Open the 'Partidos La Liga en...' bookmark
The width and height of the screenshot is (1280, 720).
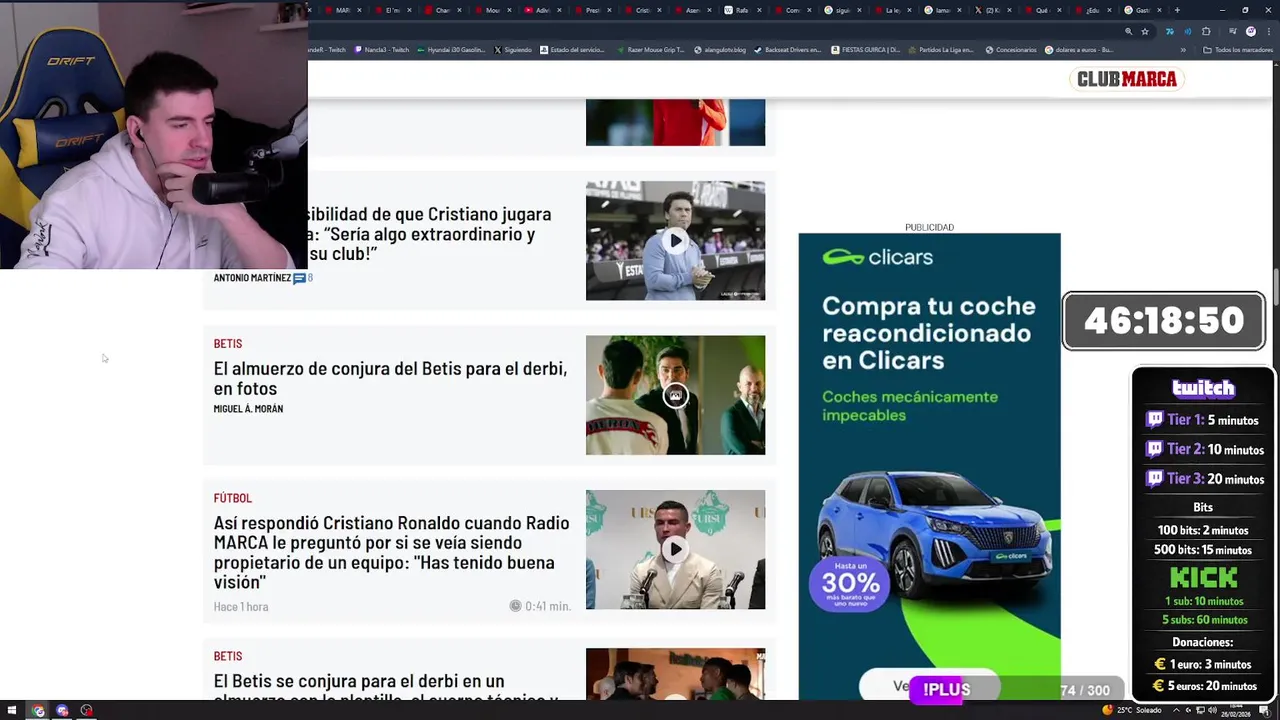[941, 50]
